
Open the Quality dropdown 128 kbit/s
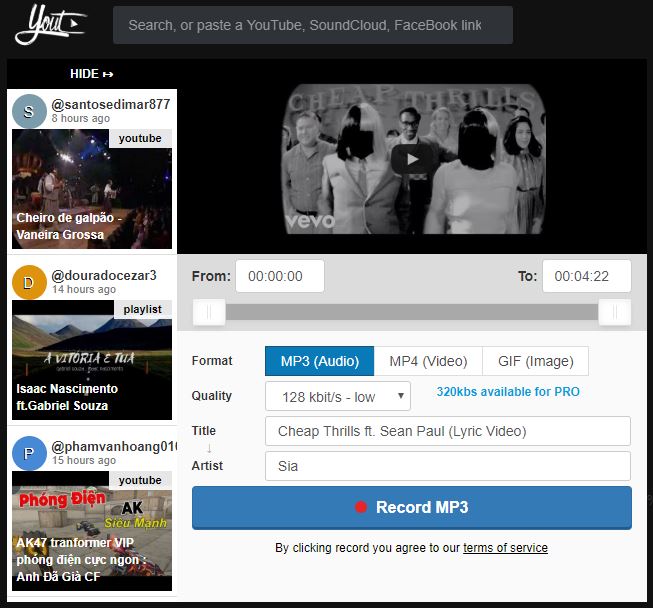(x=338, y=396)
